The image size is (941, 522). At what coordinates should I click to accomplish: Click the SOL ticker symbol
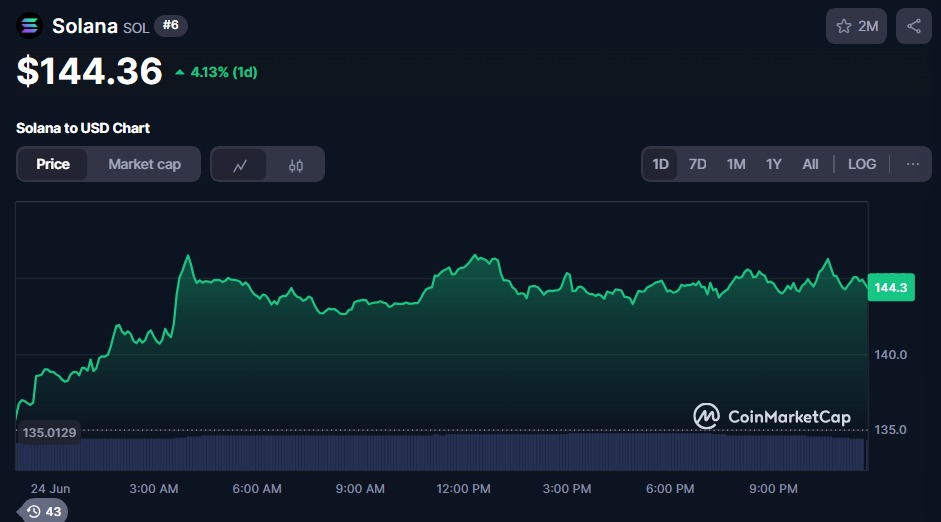click(136, 28)
